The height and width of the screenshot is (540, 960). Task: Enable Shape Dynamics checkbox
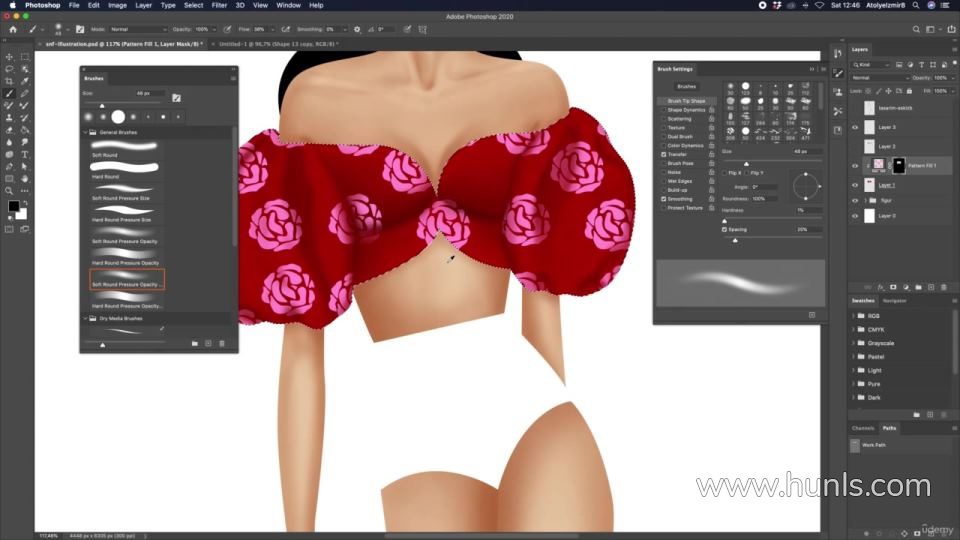coord(664,110)
